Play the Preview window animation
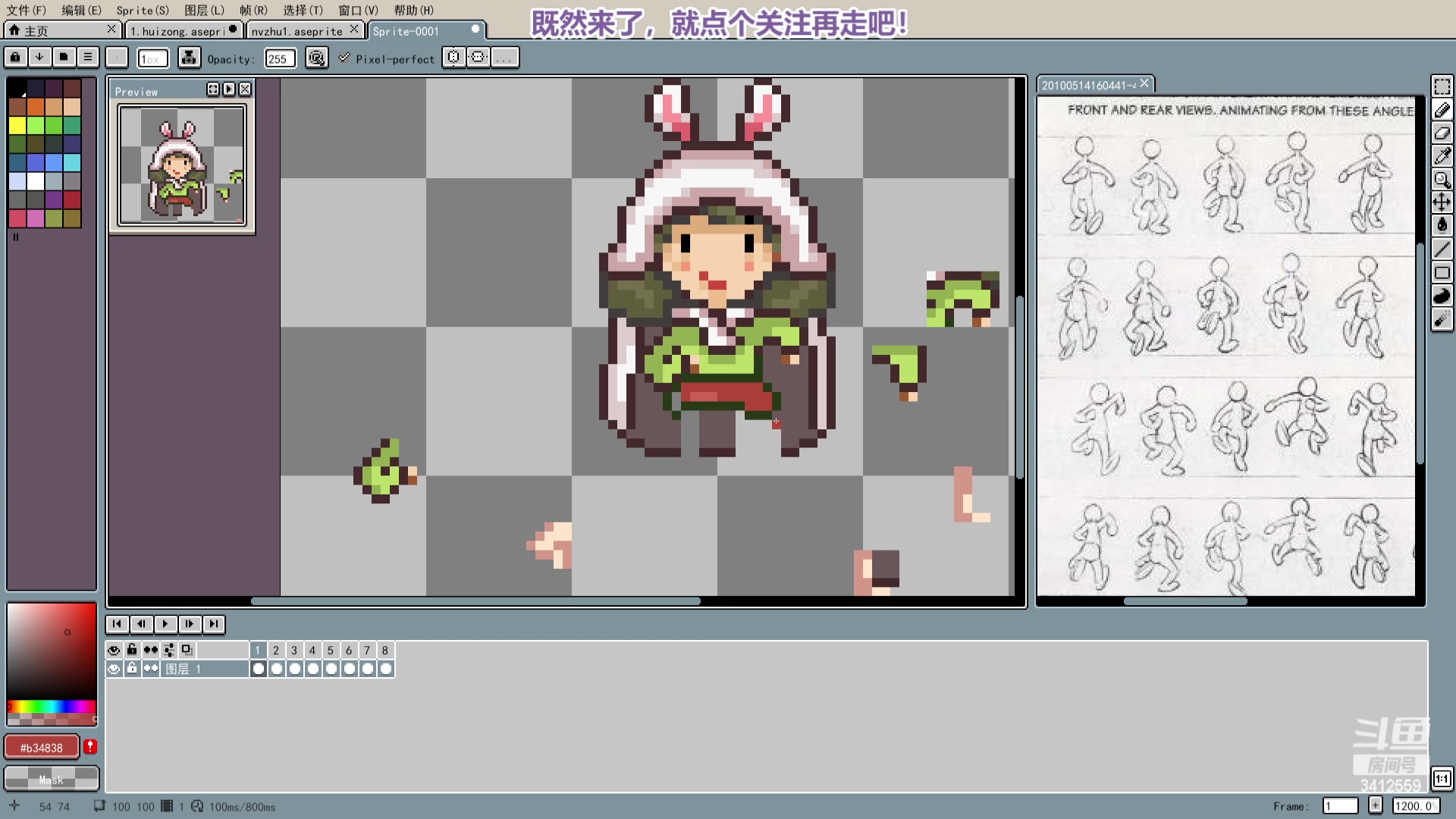 (x=229, y=89)
